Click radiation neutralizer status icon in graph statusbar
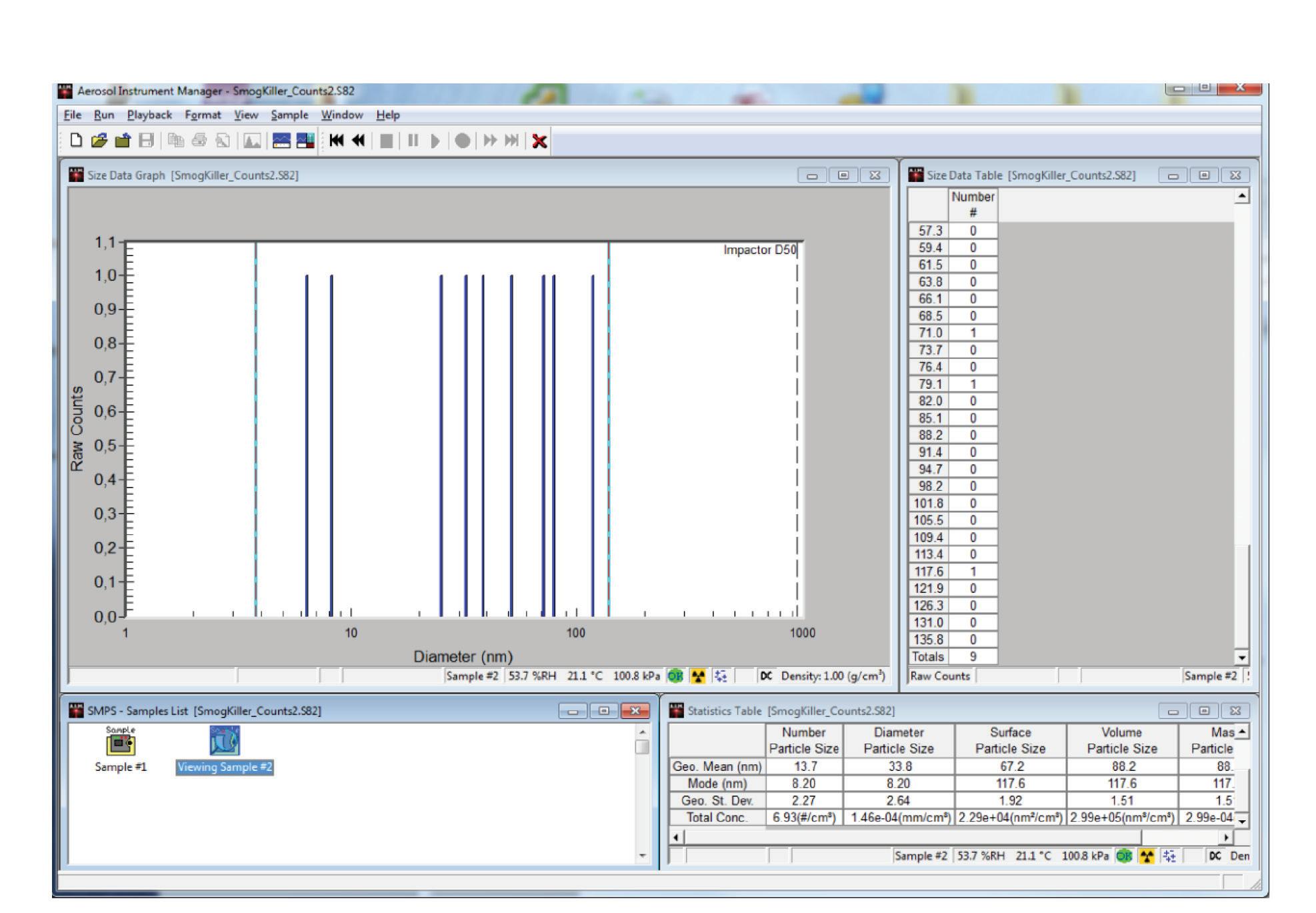Image resolution: width=1316 pixels, height=913 pixels. (x=698, y=676)
